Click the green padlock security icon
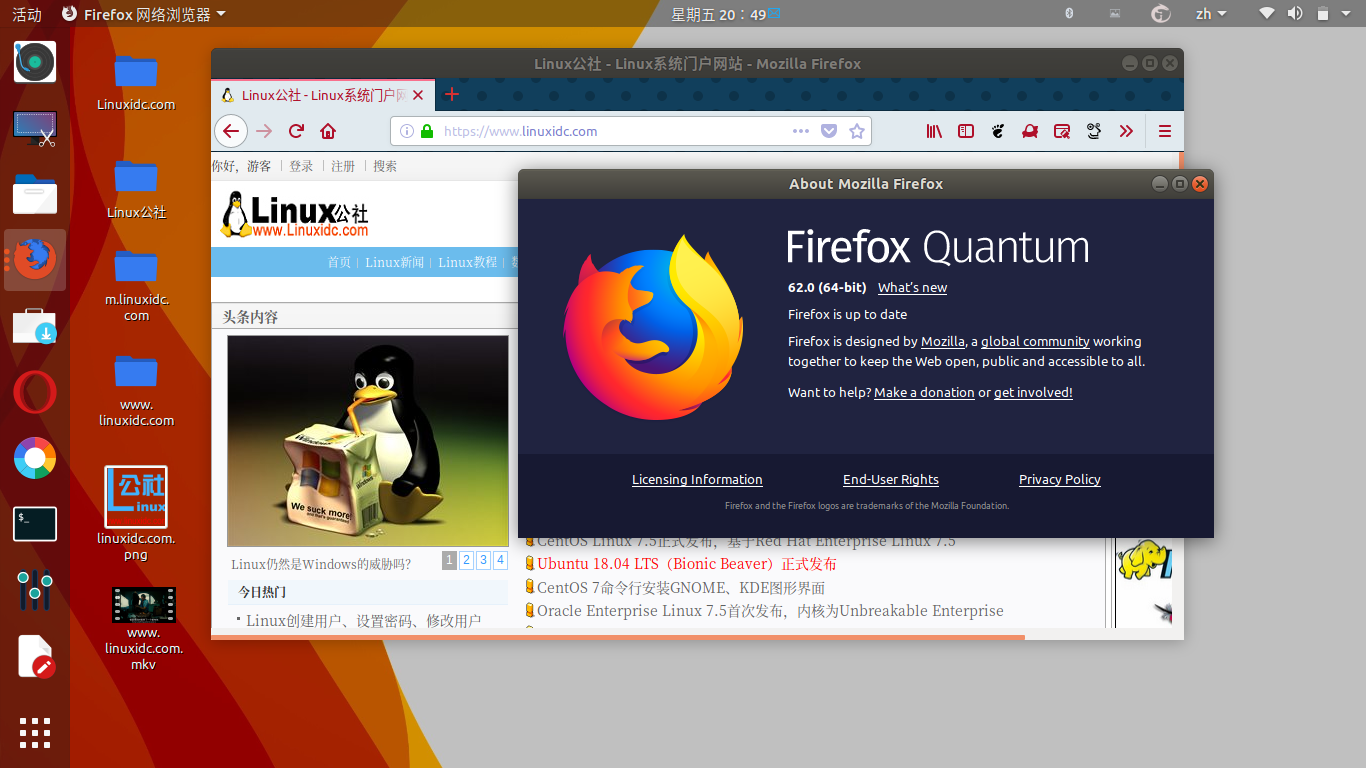 coord(427,131)
